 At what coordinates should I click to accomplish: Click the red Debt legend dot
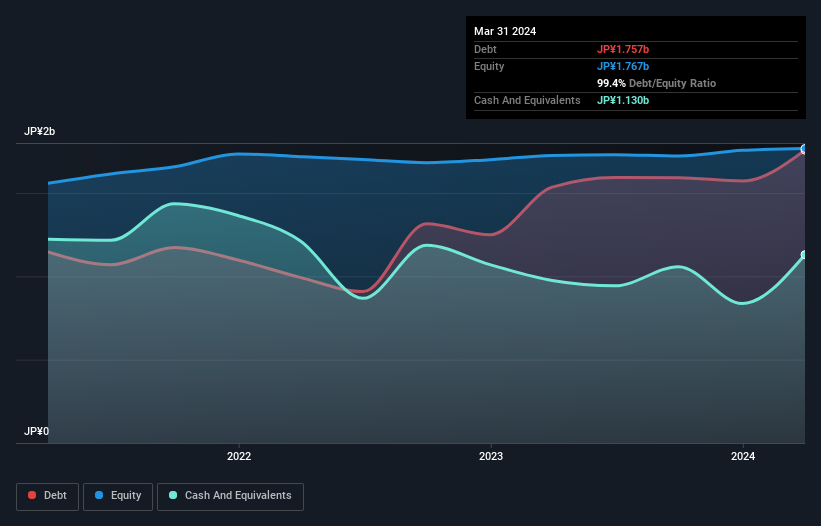[32, 495]
